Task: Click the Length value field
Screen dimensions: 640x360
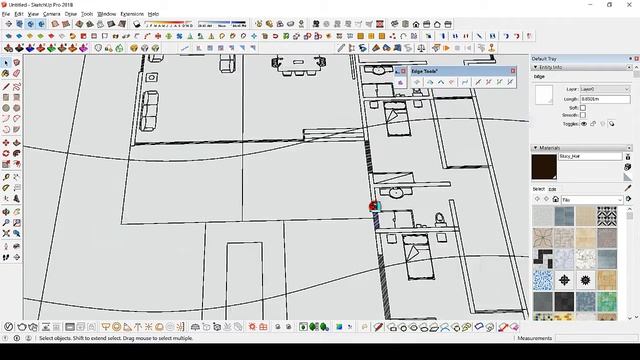Action: pyautogui.click(x=605, y=99)
